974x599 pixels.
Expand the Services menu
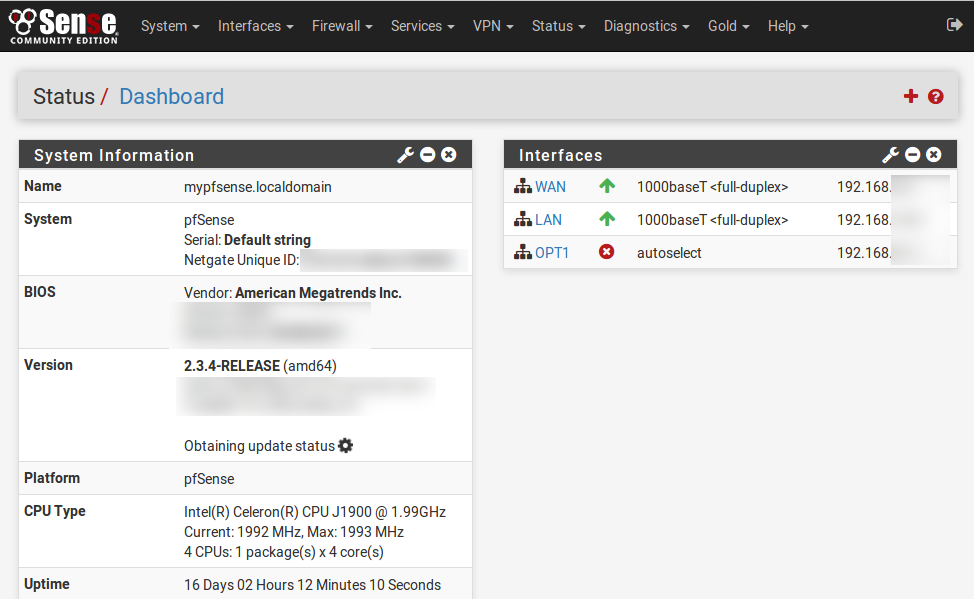[x=422, y=26]
